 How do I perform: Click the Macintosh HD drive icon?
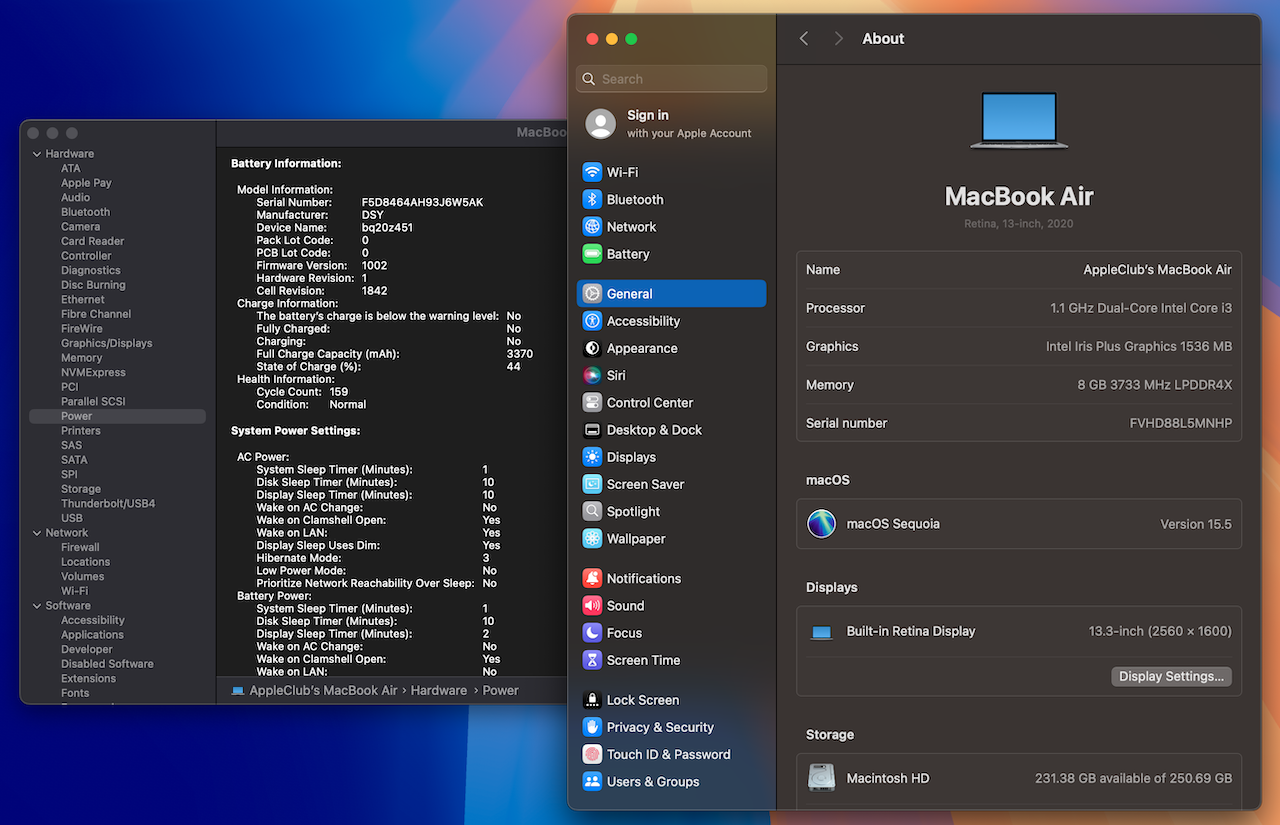click(821, 778)
